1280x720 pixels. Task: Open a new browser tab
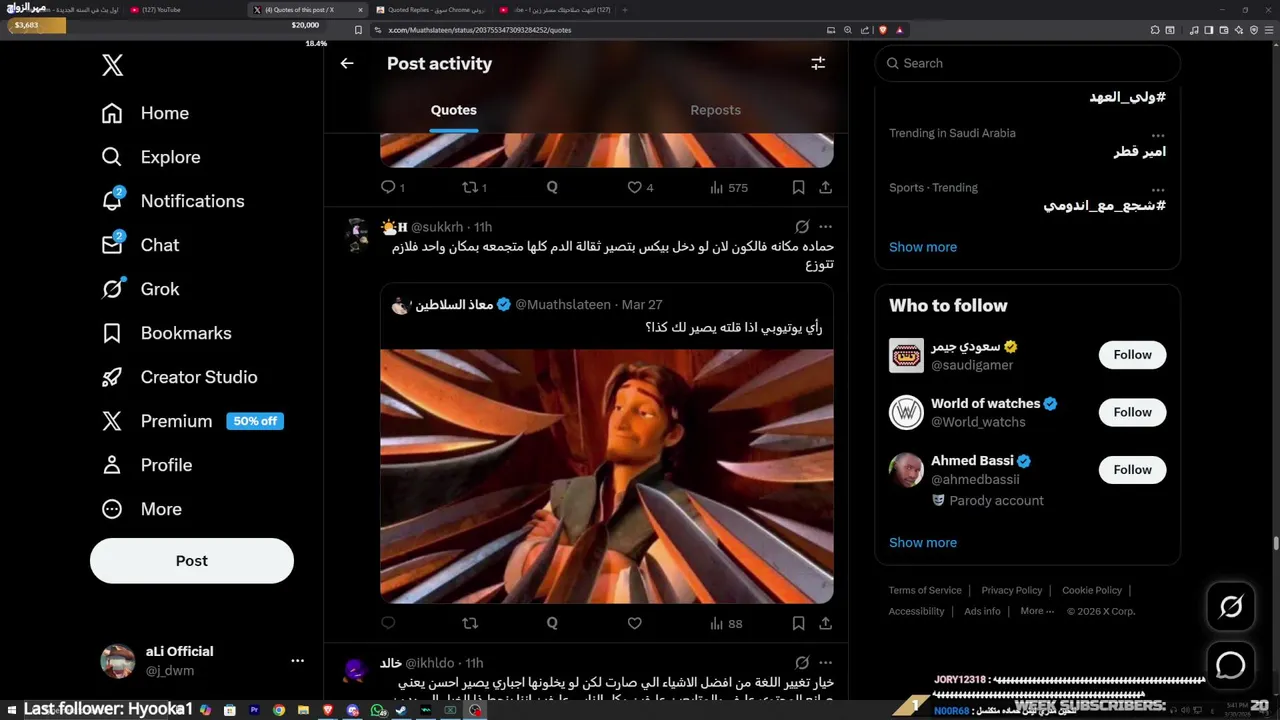pyautogui.click(x=625, y=10)
